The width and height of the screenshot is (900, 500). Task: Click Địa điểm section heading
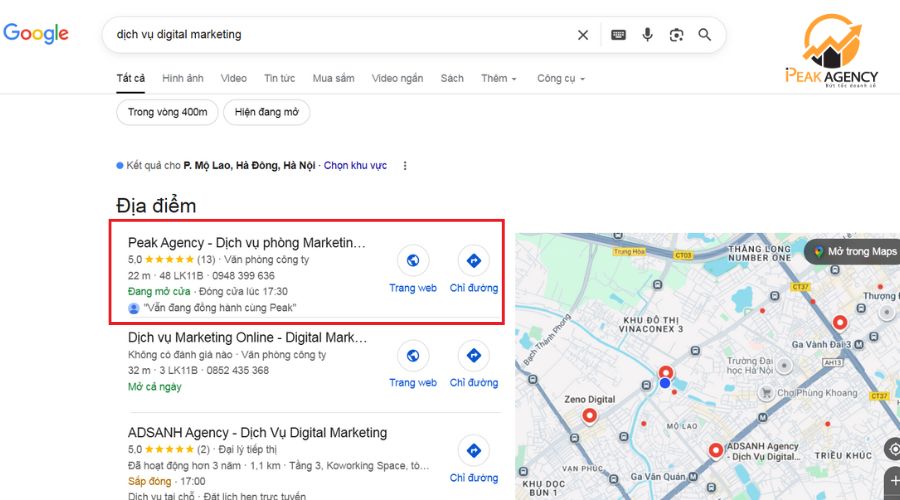[x=156, y=206]
